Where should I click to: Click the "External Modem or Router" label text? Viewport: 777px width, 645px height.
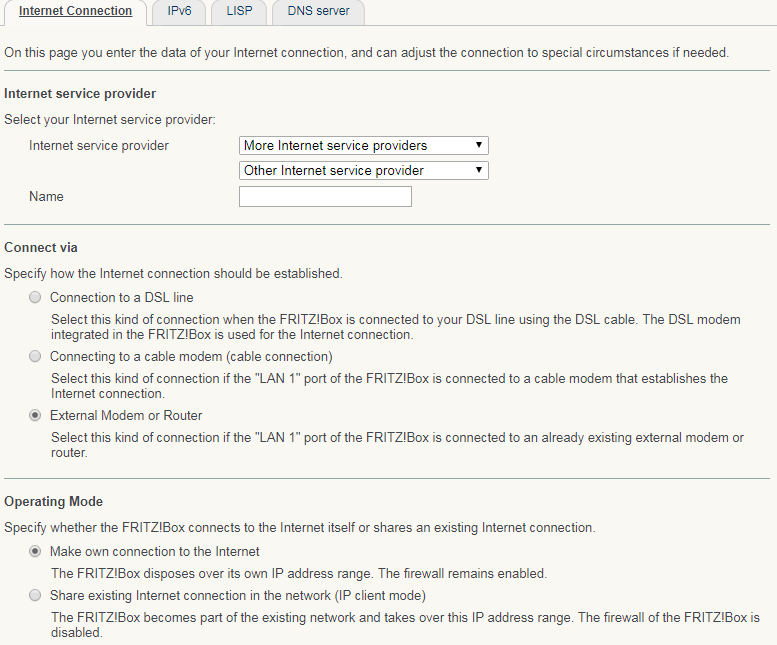[x=126, y=416]
